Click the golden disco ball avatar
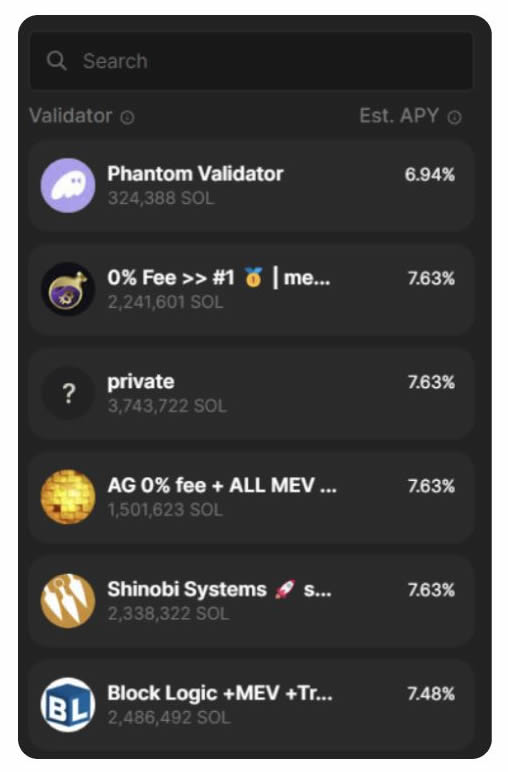This screenshot has height=772, width=508. tap(68, 497)
